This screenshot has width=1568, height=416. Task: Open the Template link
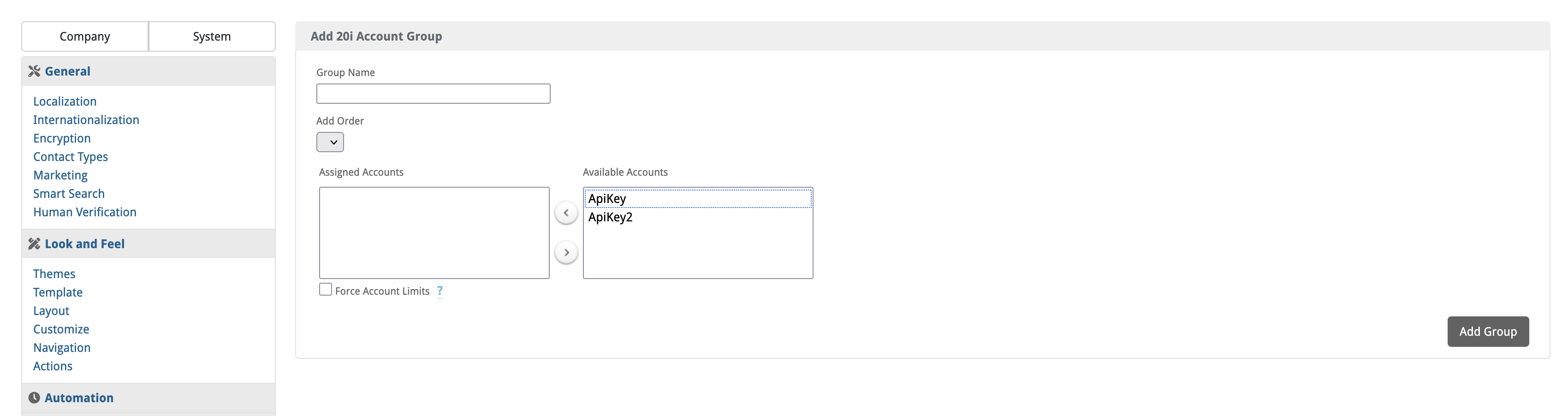pyautogui.click(x=58, y=292)
